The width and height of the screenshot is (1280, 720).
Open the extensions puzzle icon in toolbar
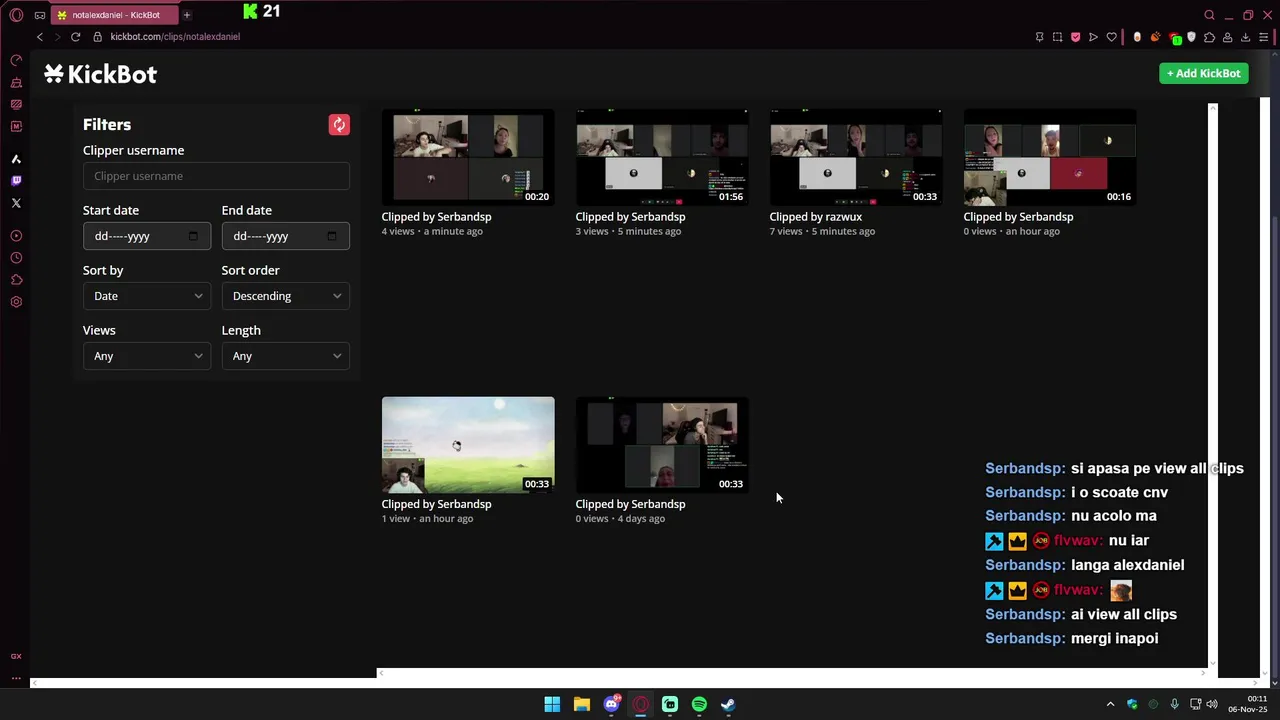pyautogui.click(x=1209, y=37)
